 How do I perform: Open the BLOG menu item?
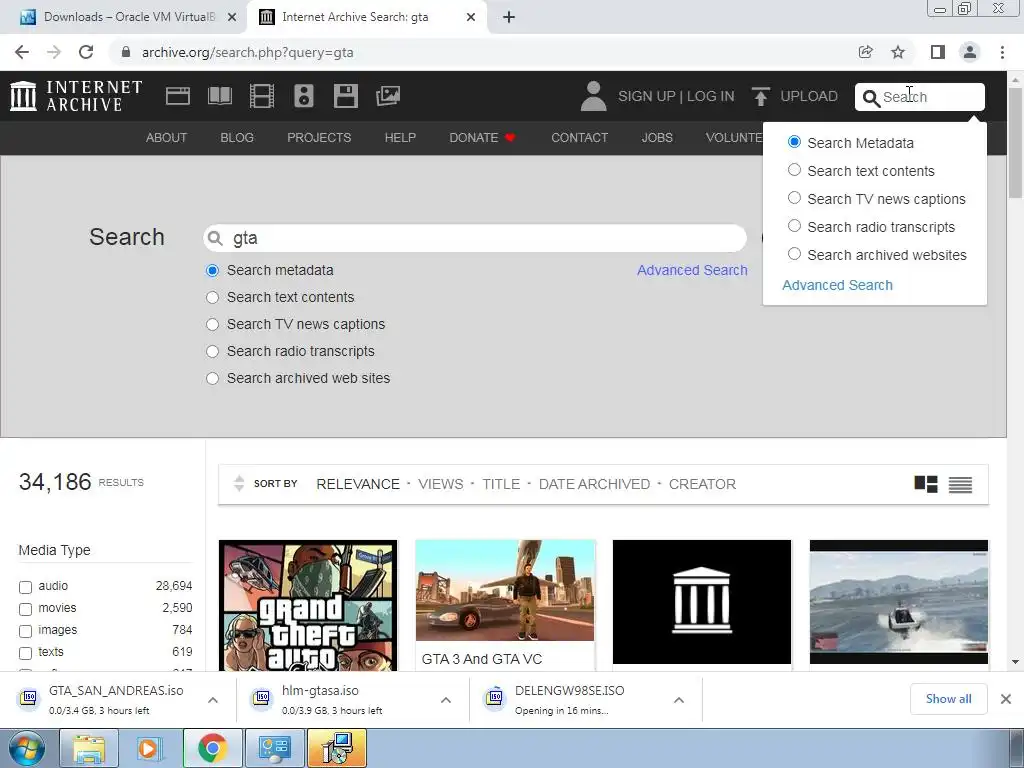[x=237, y=138]
